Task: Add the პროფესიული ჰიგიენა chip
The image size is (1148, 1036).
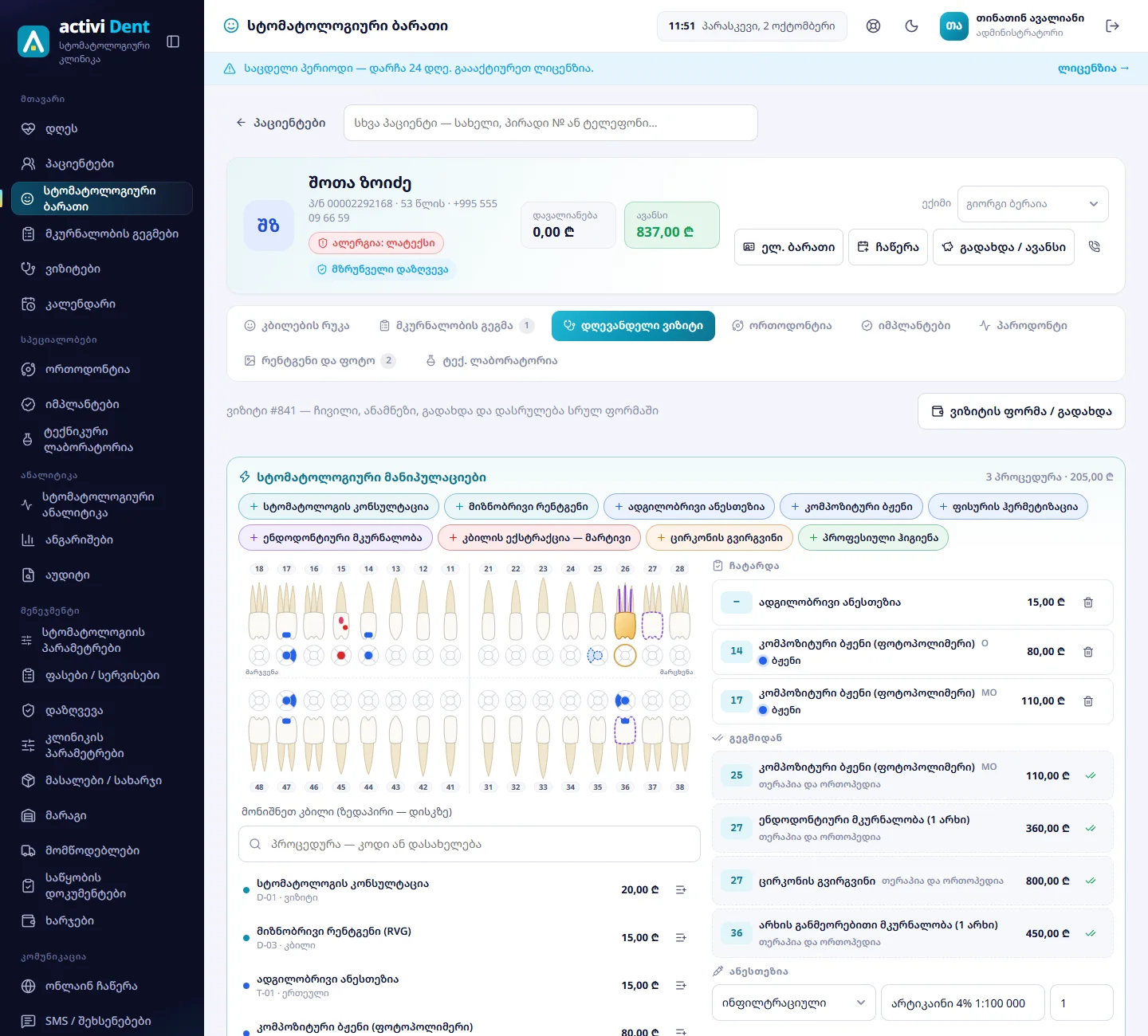Action: (873, 538)
